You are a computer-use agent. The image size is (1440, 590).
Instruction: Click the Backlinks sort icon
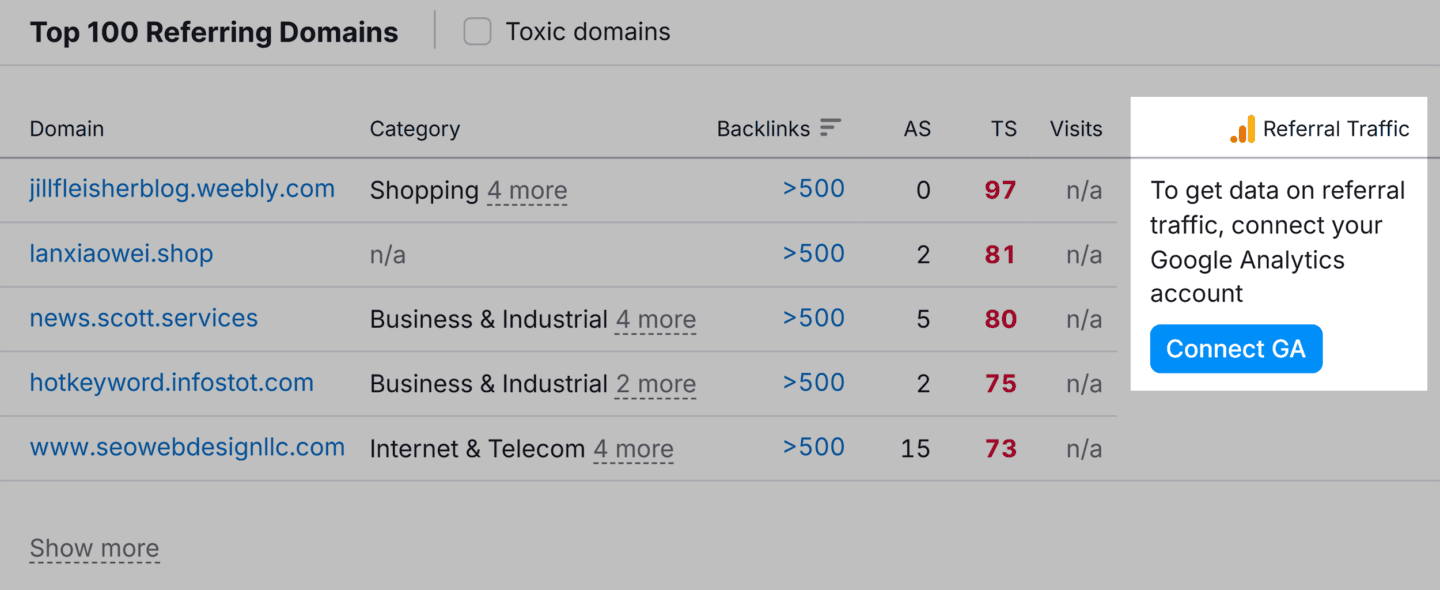830,128
